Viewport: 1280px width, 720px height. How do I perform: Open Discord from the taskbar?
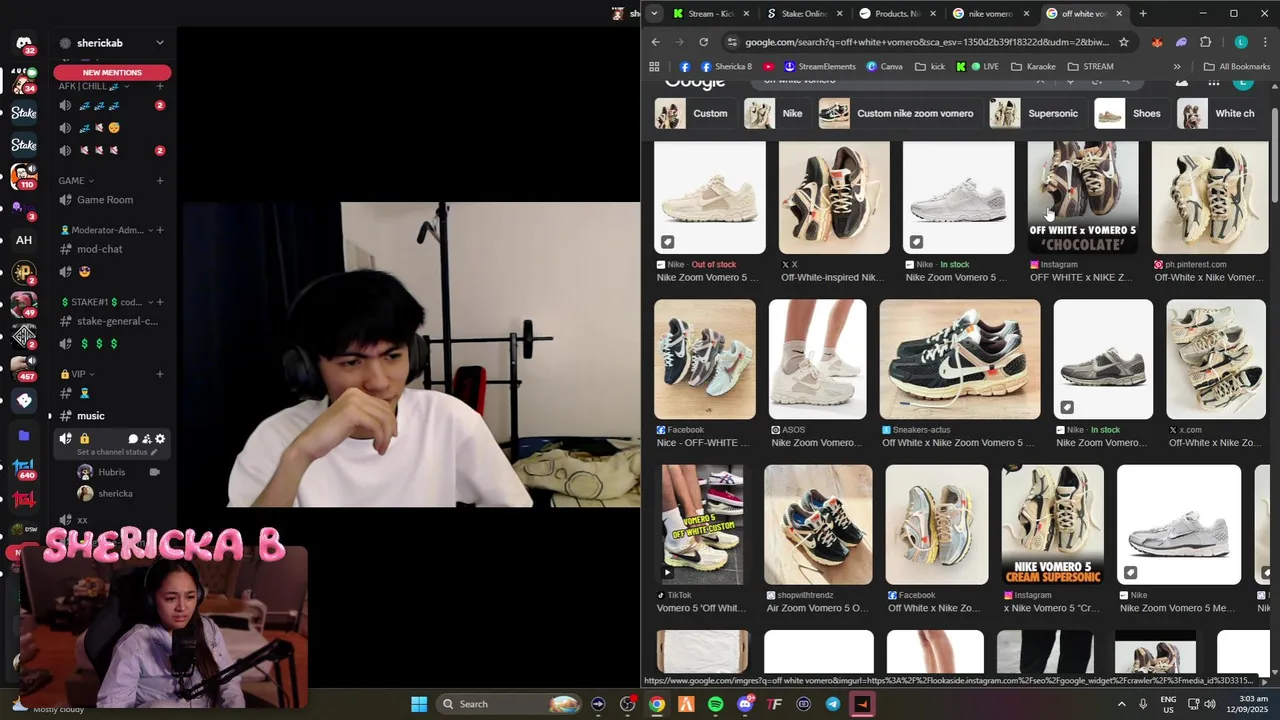[745, 704]
